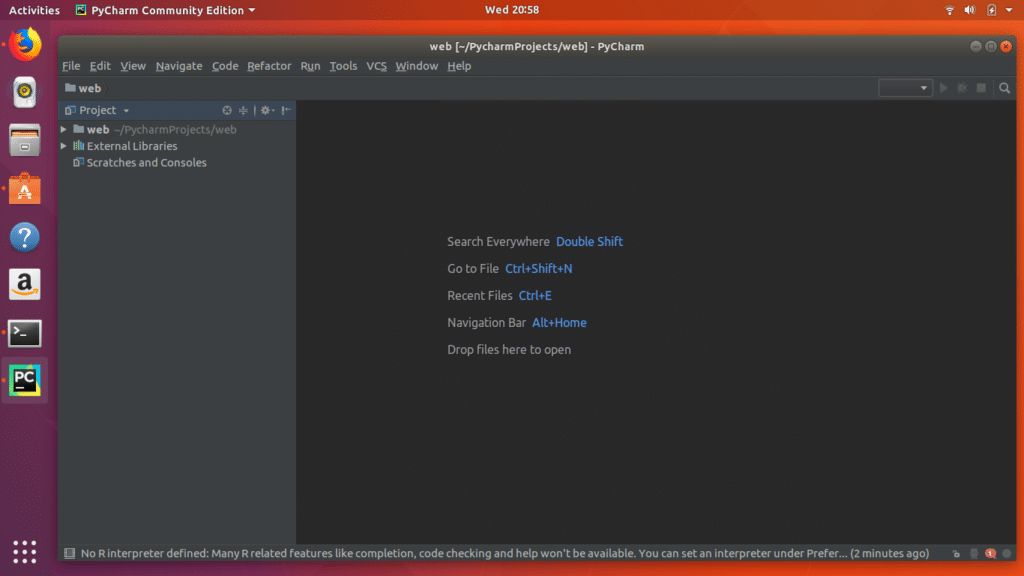The height and width of the screenshot is (576, 1024).
Task: Click the notification badge in the status bar
Action: [x=990, y=553]
